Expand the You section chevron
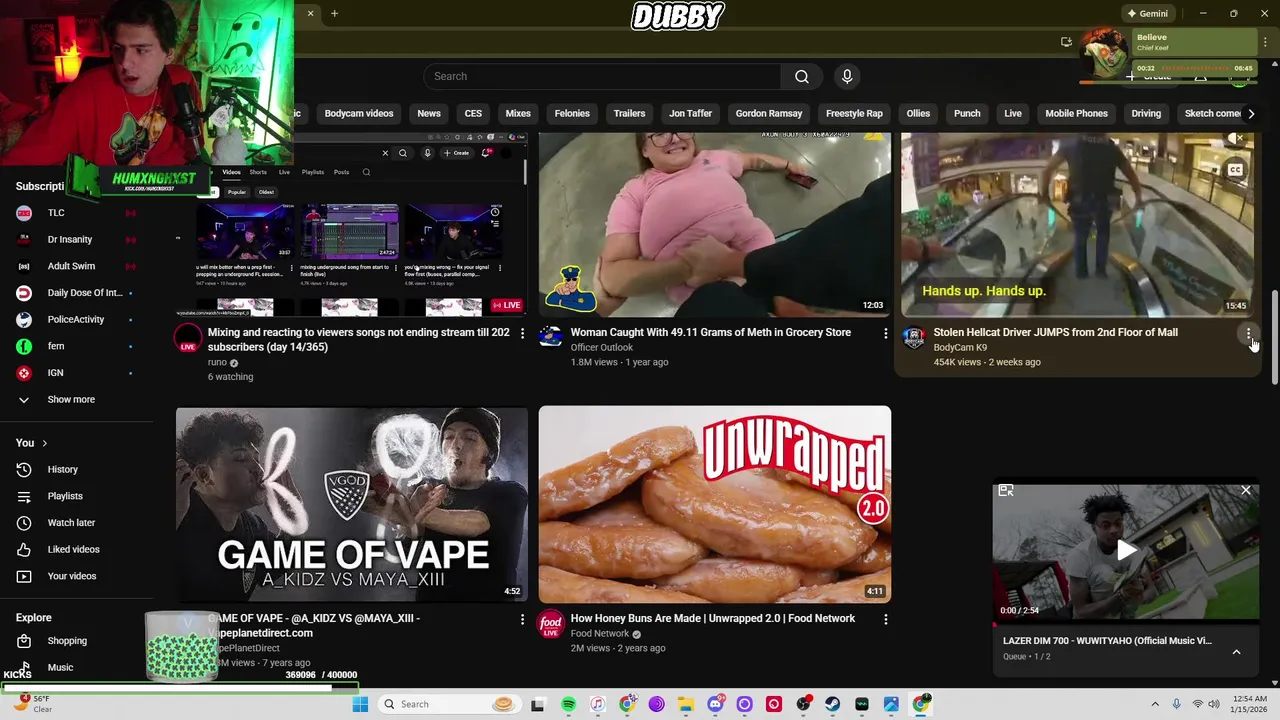1280x720 pixels. click(44, 443)
